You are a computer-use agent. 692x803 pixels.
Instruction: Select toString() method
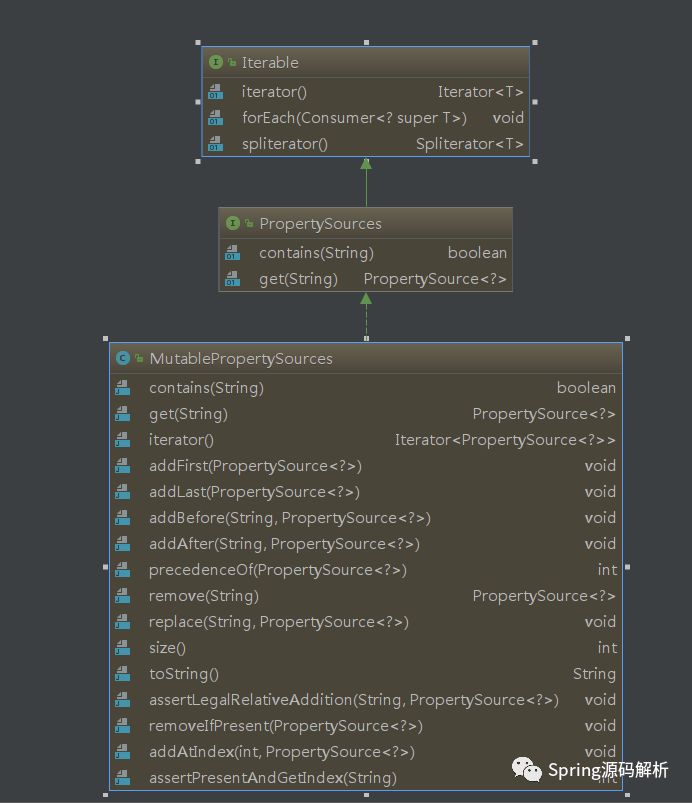tap(184, 674)
